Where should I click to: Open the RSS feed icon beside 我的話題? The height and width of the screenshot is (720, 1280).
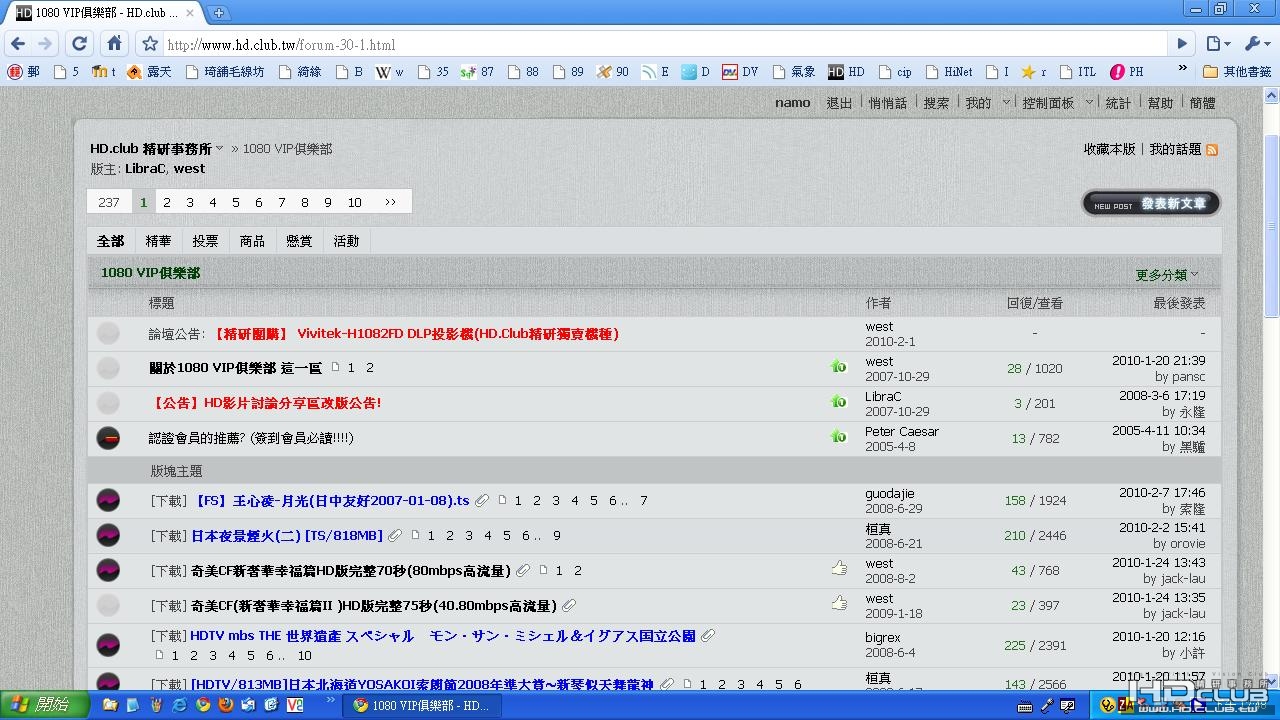tap(1212, 150)
